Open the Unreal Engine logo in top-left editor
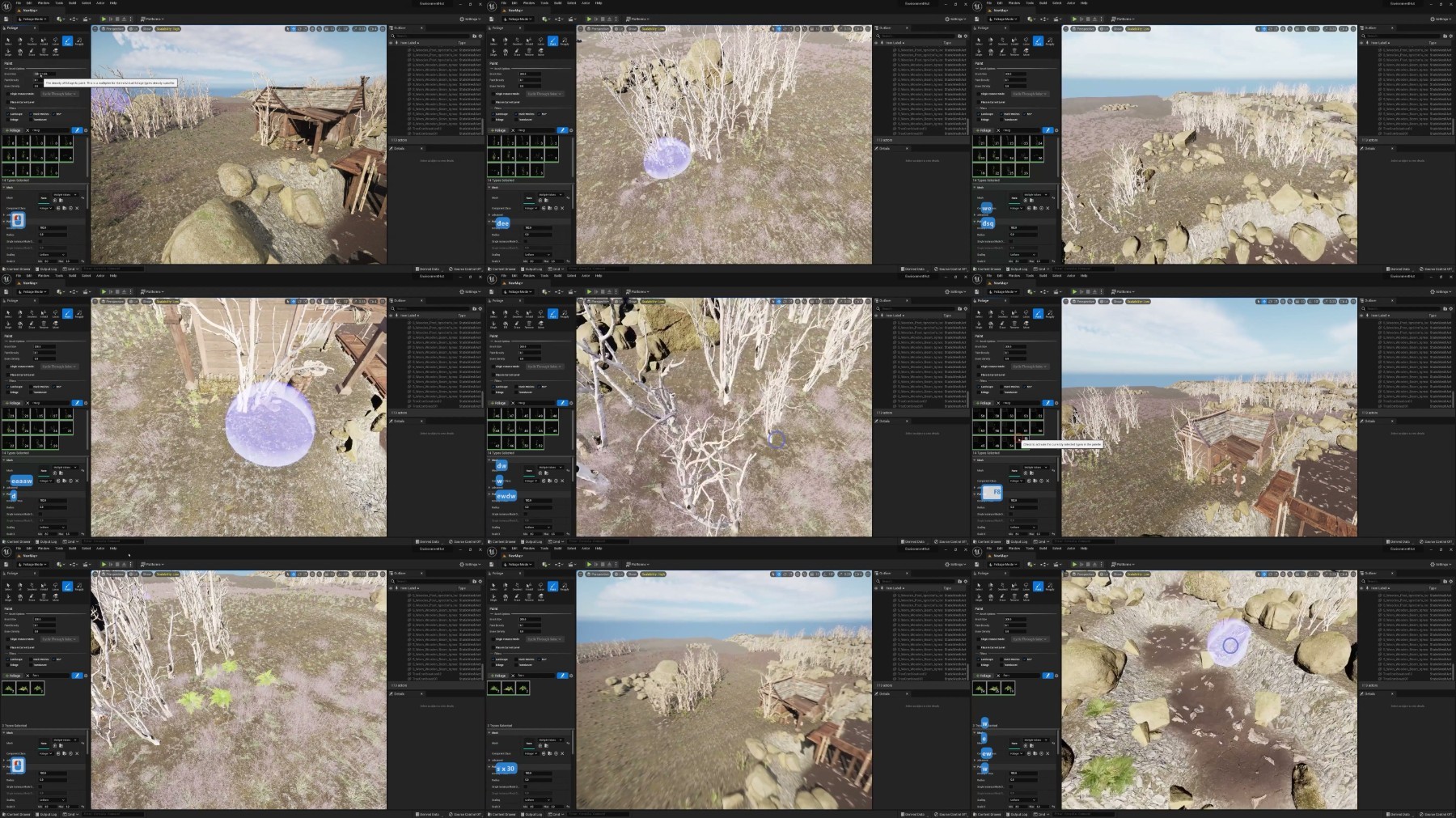The image size is (1456, 818). (6, 6)
